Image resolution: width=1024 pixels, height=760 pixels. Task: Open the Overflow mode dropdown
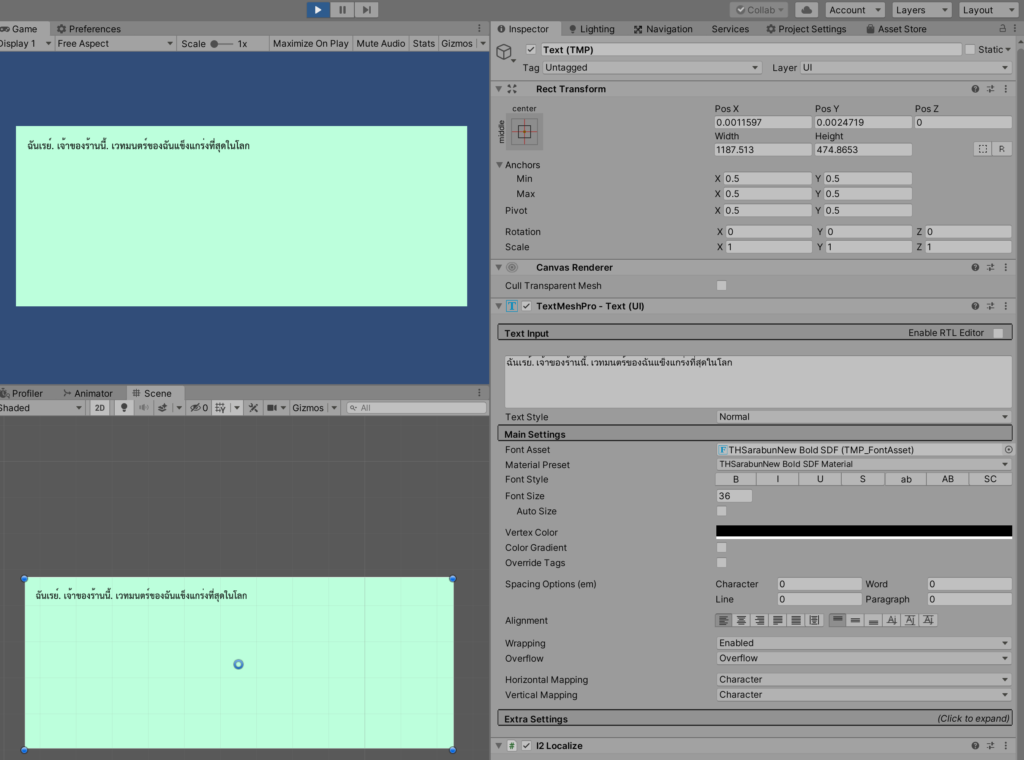[x=864, y=659]
